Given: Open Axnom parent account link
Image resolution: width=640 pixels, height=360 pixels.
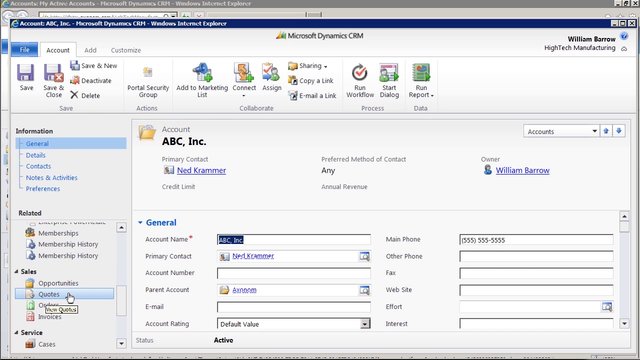Looking at the screenshot, I should (x=244, y=290).
